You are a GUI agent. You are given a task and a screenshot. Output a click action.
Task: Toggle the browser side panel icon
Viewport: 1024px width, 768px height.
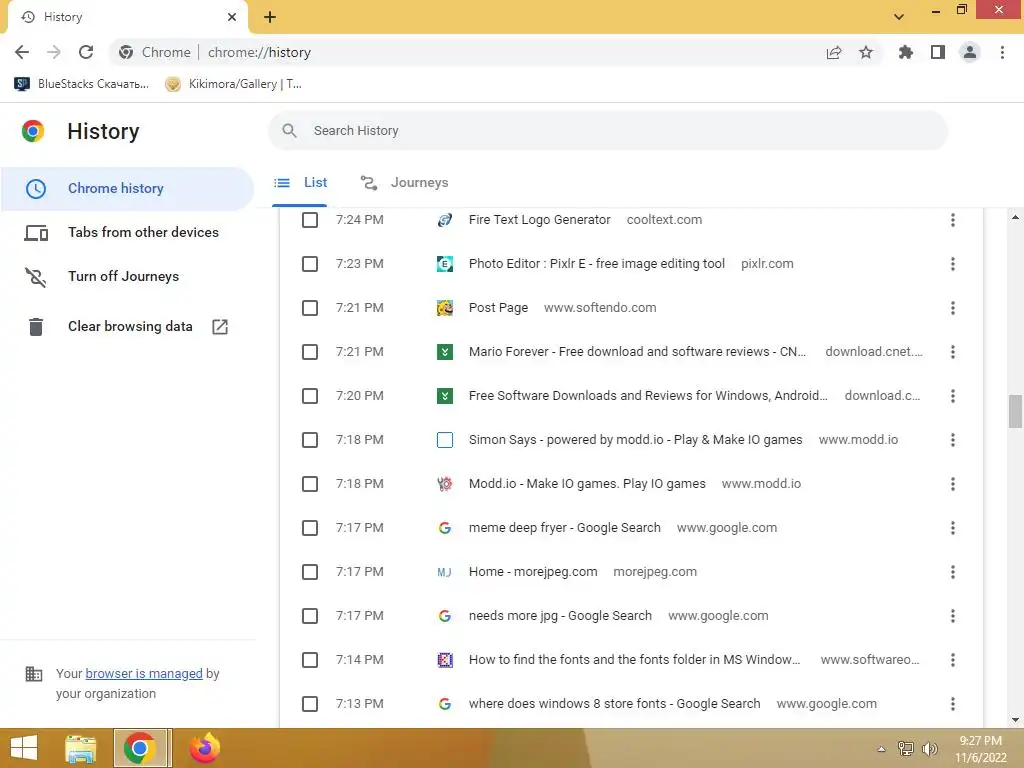coord(938,52)
